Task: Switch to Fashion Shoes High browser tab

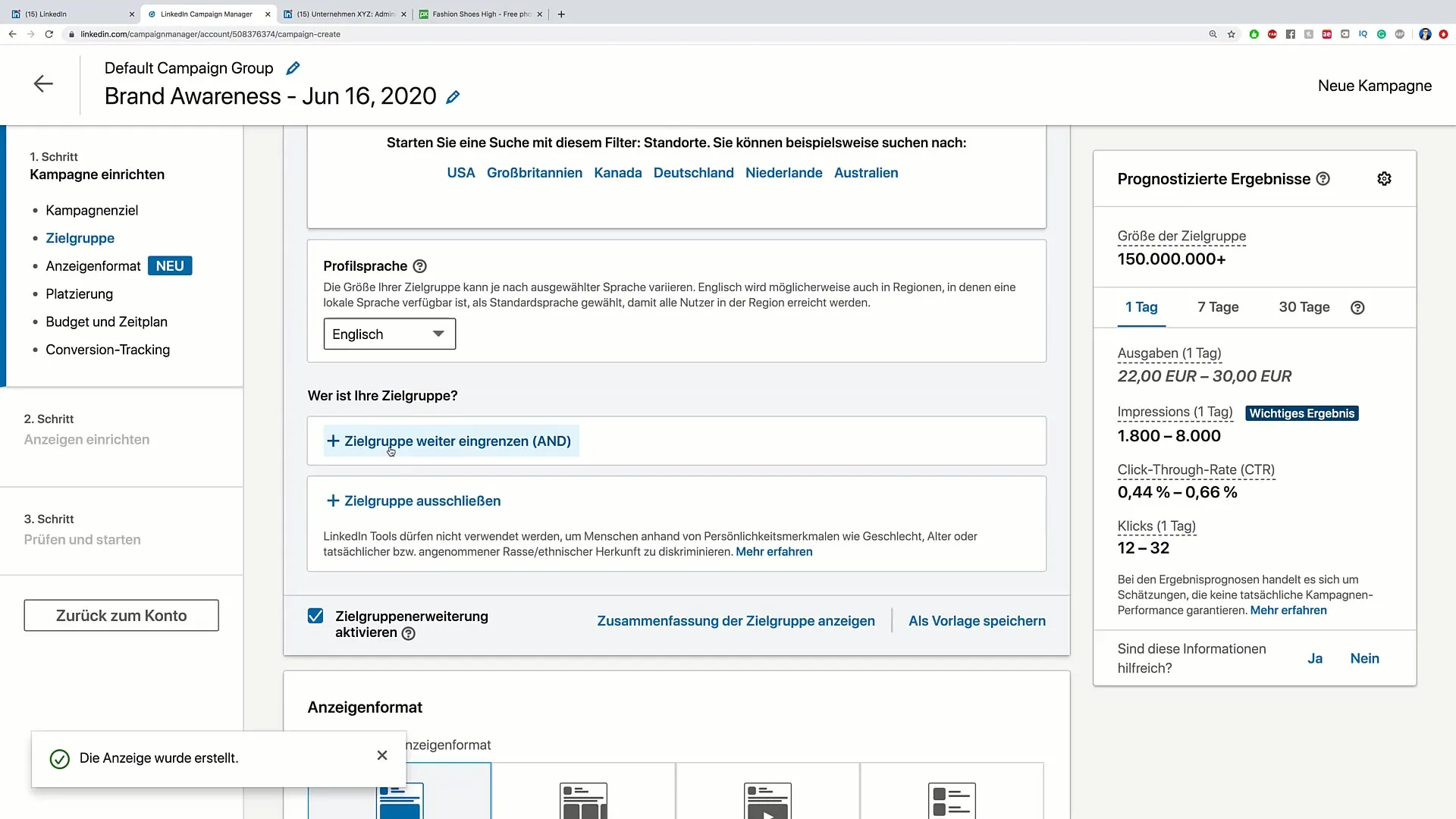Action: 480,14
